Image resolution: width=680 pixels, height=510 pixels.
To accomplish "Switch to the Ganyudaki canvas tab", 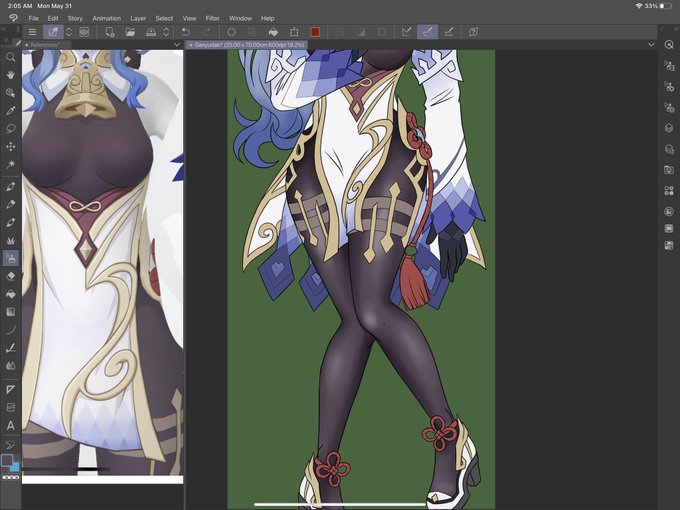I will (x=247, y=45).
